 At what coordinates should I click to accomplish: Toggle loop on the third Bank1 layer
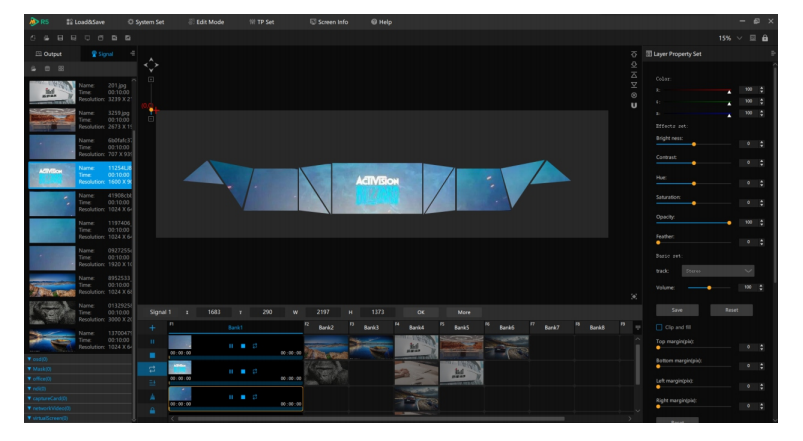[255, 397]
